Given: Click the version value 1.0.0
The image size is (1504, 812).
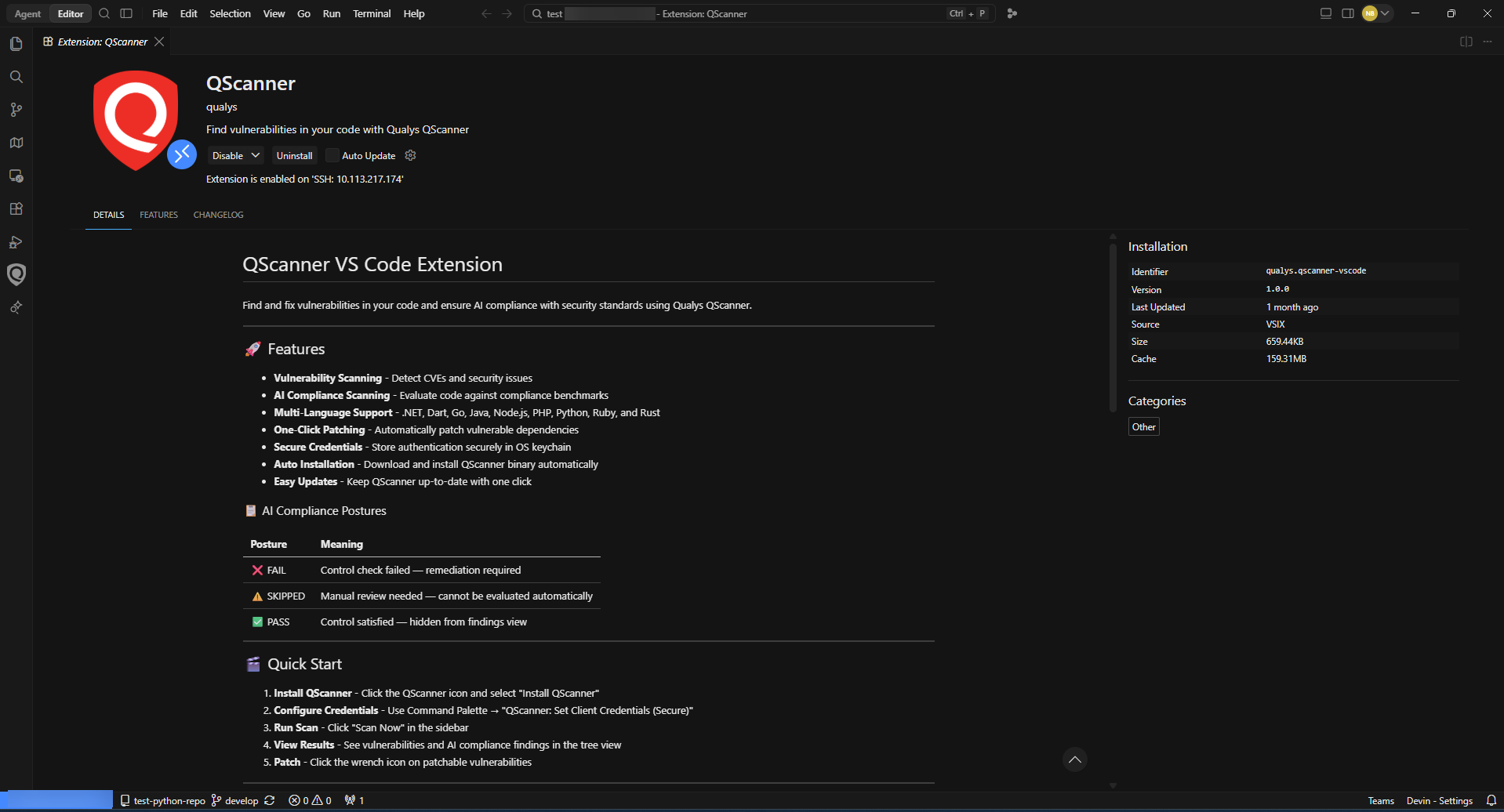Looking at the screenshot, I should pyautogui.click(x=1277, y=289).
